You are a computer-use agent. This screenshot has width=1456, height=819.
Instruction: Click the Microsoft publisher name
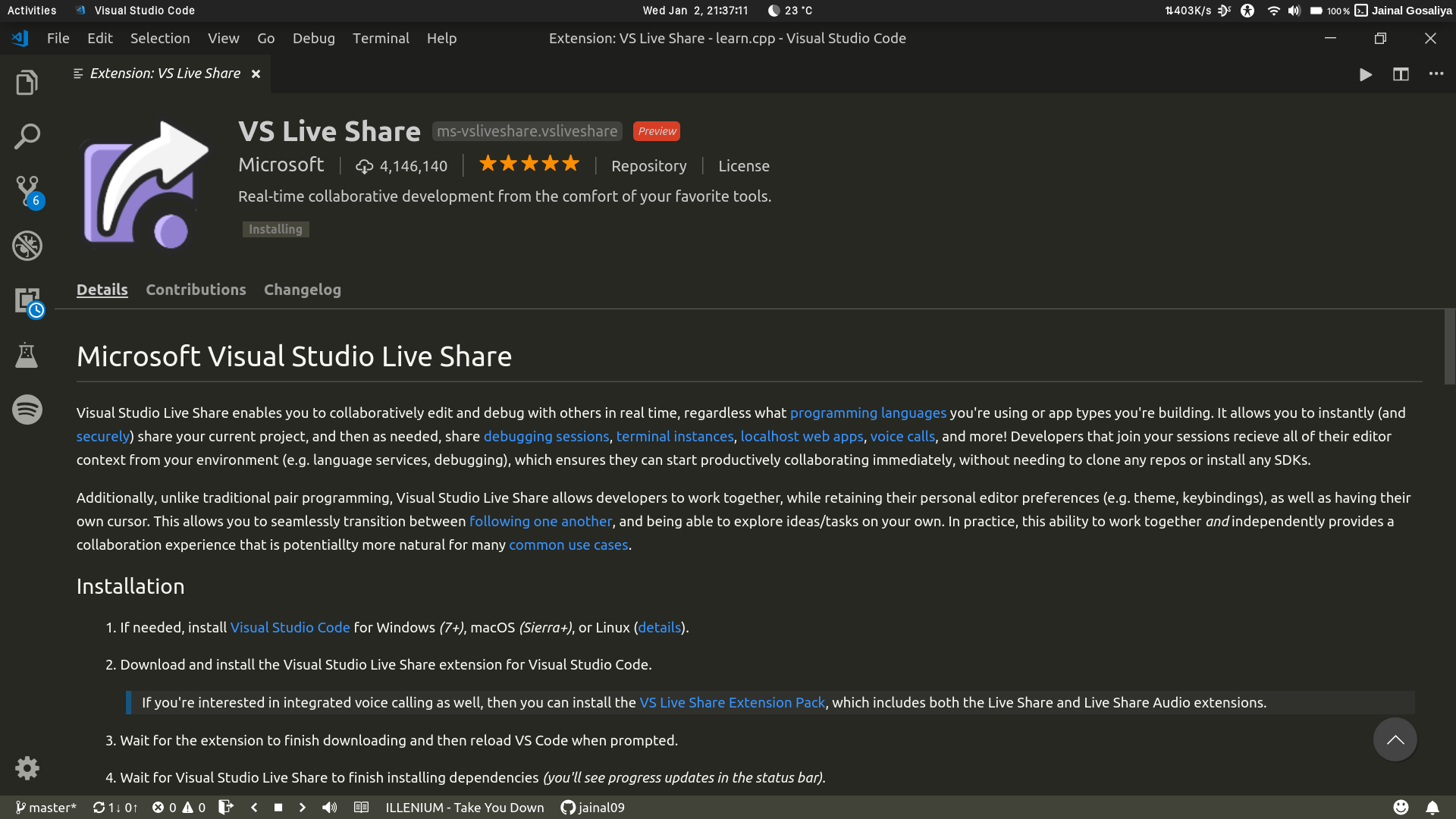click(281, 165)
